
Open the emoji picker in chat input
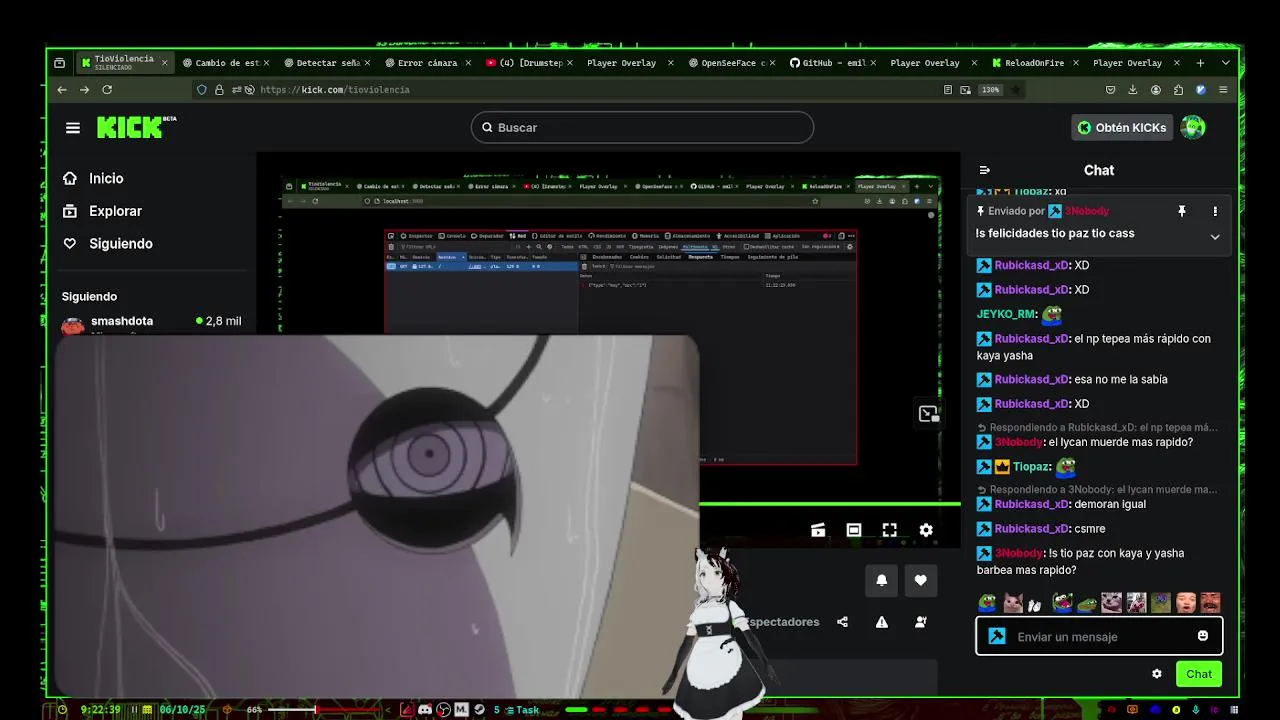(1203, 636)
